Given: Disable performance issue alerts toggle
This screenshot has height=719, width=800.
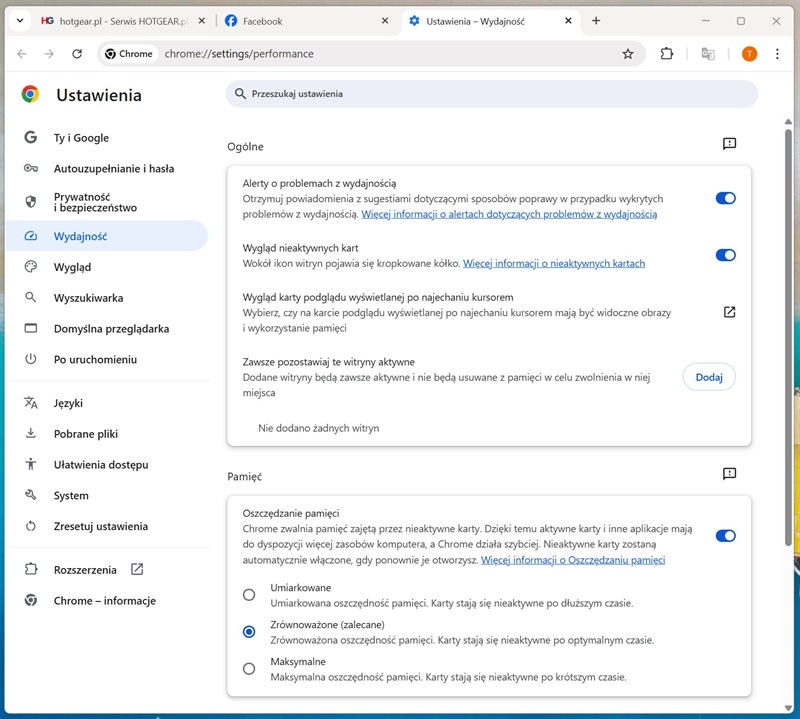Looking at the screenshot, I should point(725,198).
